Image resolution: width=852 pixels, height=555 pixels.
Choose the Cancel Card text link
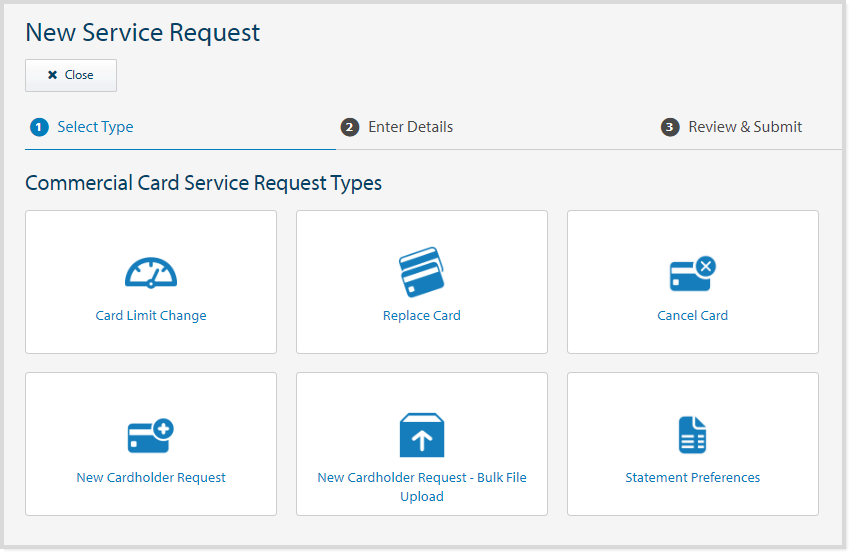(692, 316)
